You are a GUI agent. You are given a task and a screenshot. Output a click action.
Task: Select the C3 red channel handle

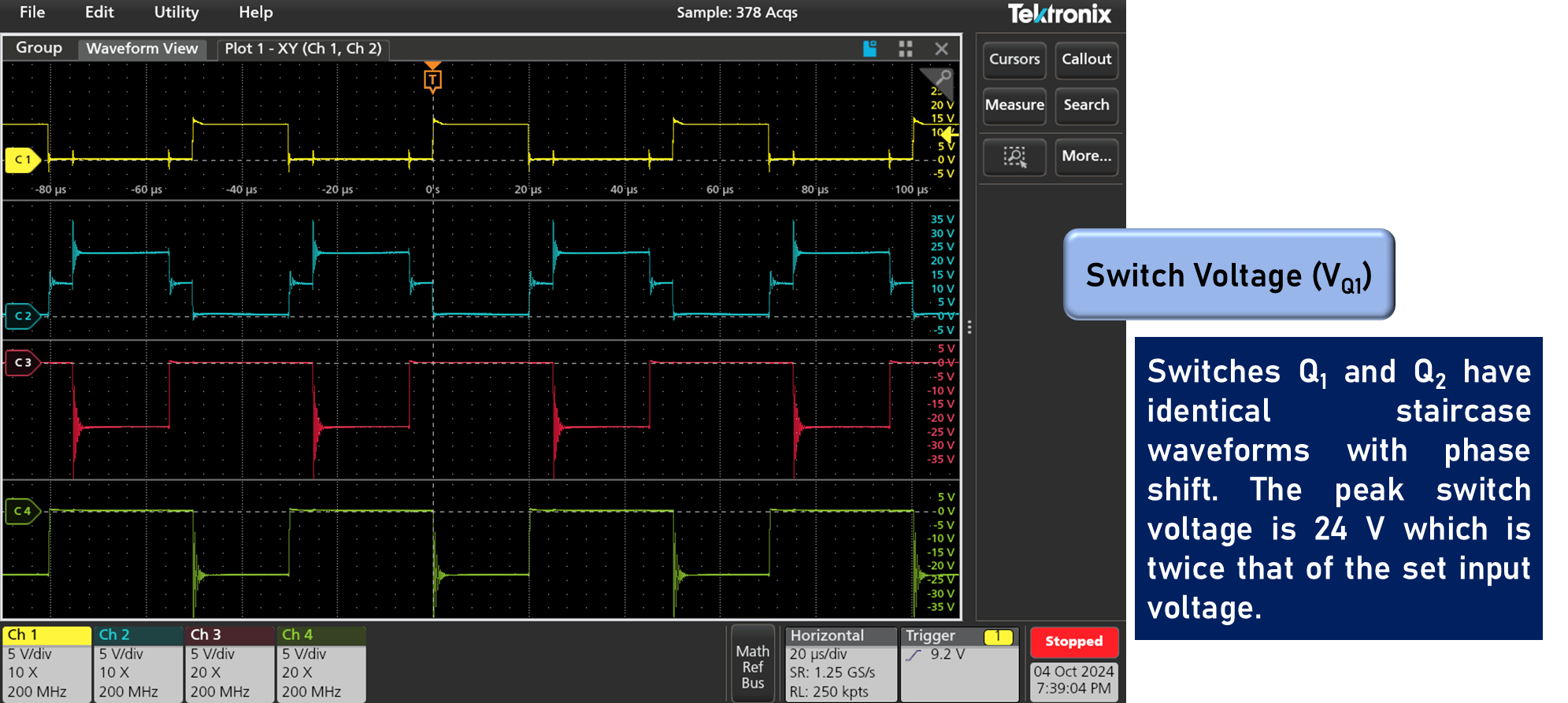[23, 363]
